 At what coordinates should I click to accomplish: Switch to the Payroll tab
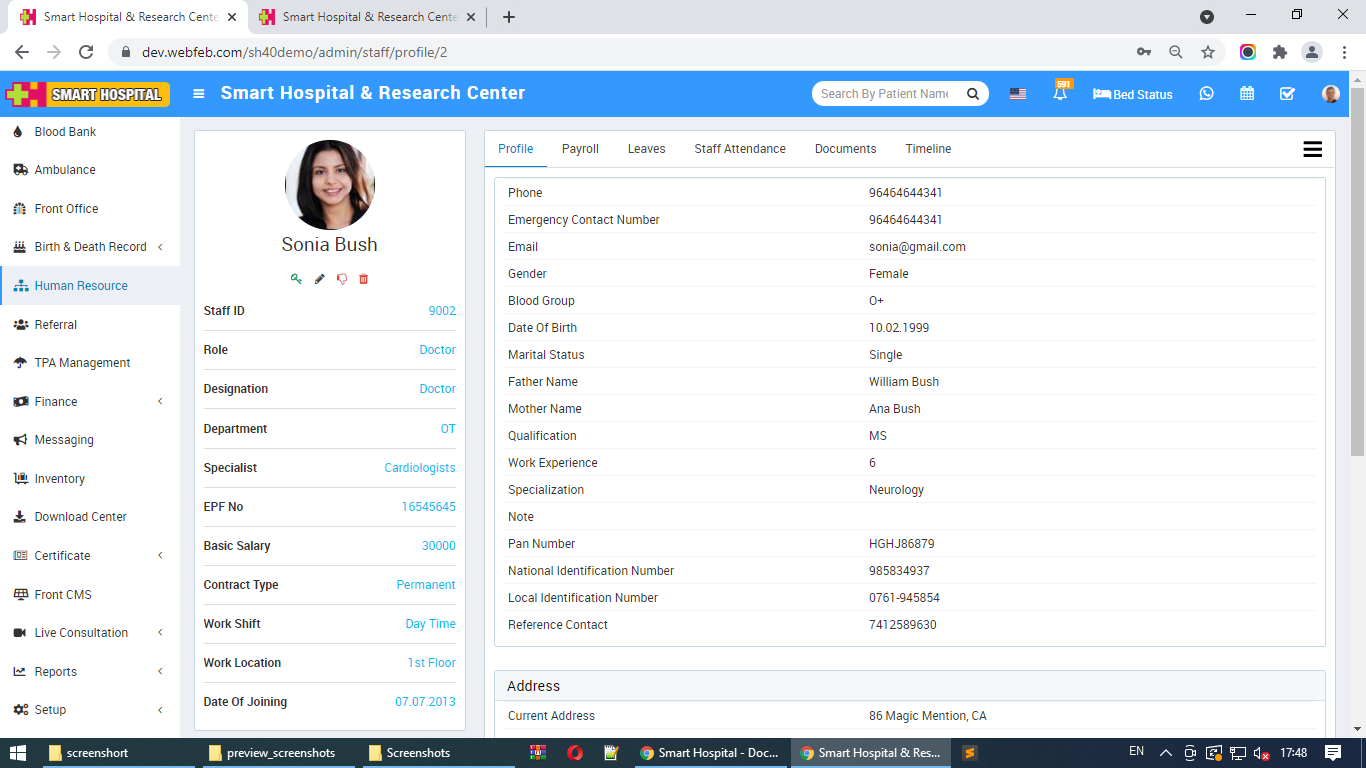(580, 149)
